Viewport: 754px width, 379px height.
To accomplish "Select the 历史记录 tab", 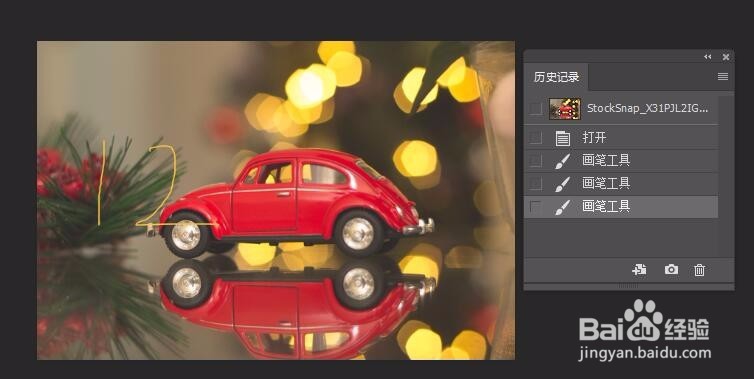I will click(556, 77).
